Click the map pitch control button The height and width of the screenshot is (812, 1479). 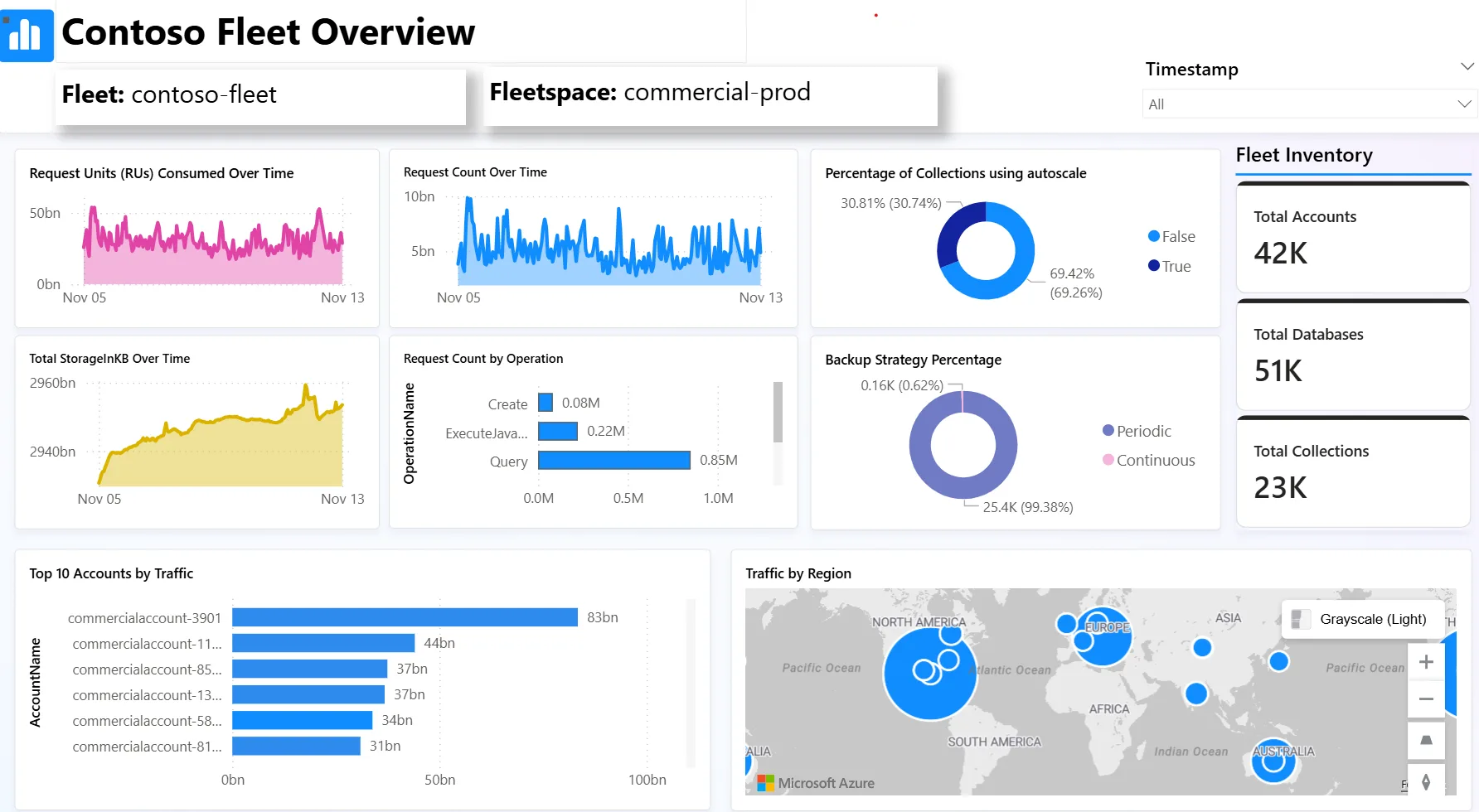click(1426, 740)
